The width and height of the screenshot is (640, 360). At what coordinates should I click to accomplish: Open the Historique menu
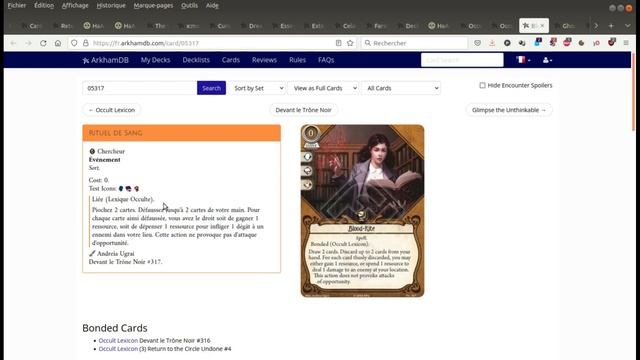coord(111,5)
